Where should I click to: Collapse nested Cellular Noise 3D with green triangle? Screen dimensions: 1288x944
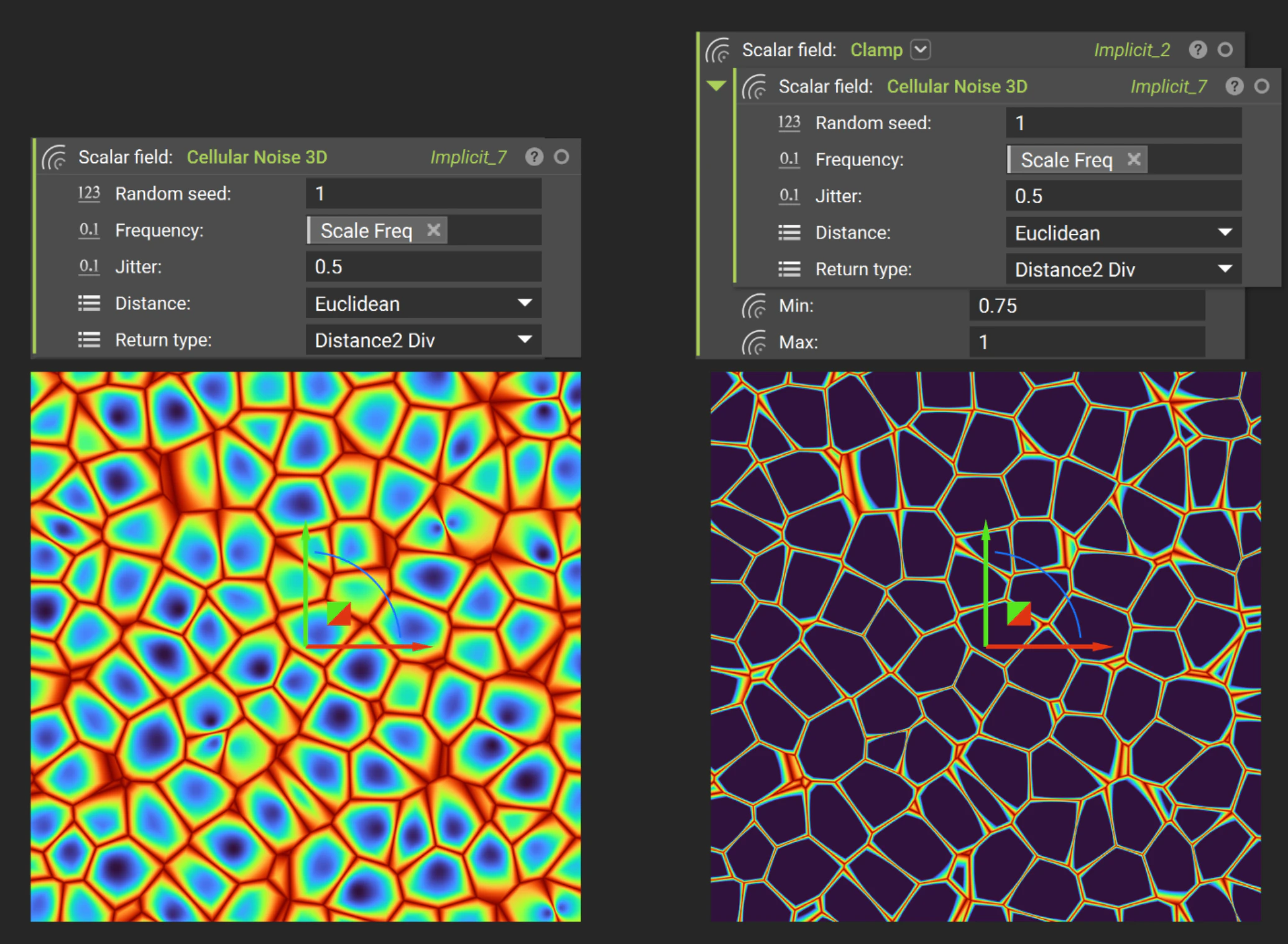pyautogui.click(x=716, y=86)
